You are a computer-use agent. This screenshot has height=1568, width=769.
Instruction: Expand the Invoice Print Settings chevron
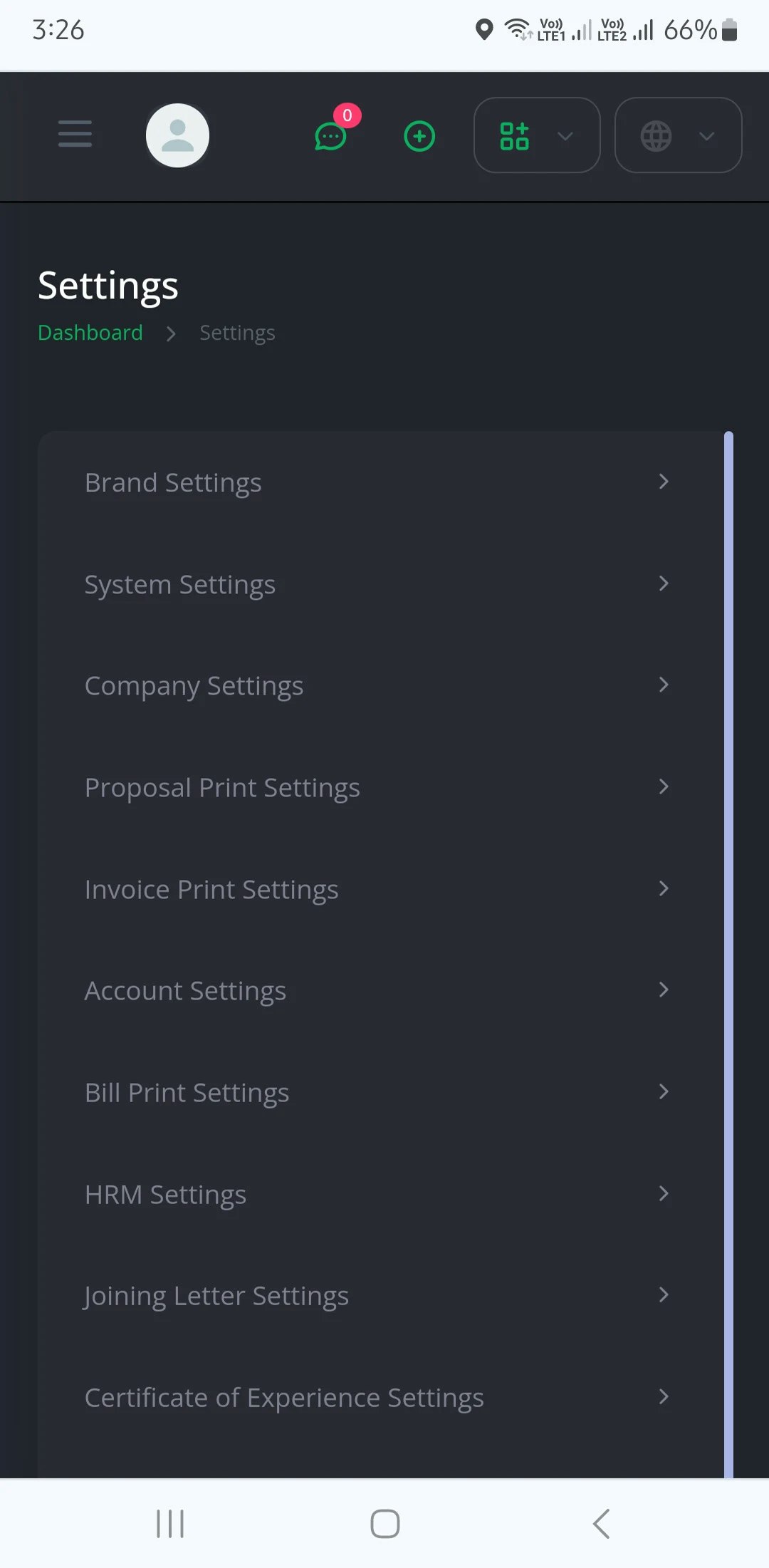[663, 888]
